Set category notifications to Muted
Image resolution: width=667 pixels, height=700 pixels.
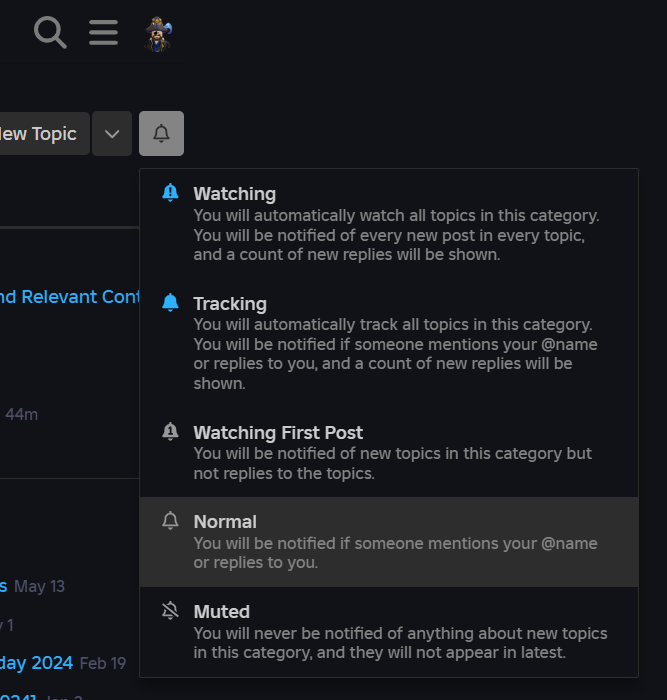[389, 632]
